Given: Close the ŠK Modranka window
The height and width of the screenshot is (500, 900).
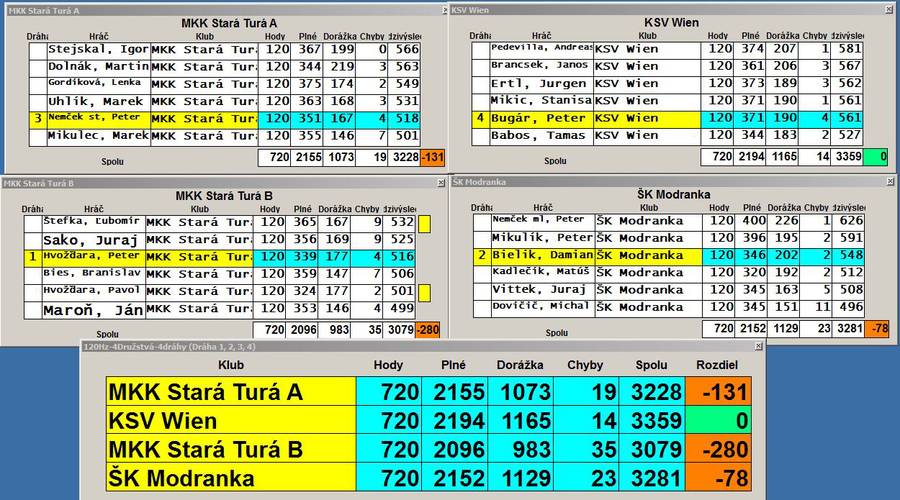Looking at the screenshot, I should 888,181.
